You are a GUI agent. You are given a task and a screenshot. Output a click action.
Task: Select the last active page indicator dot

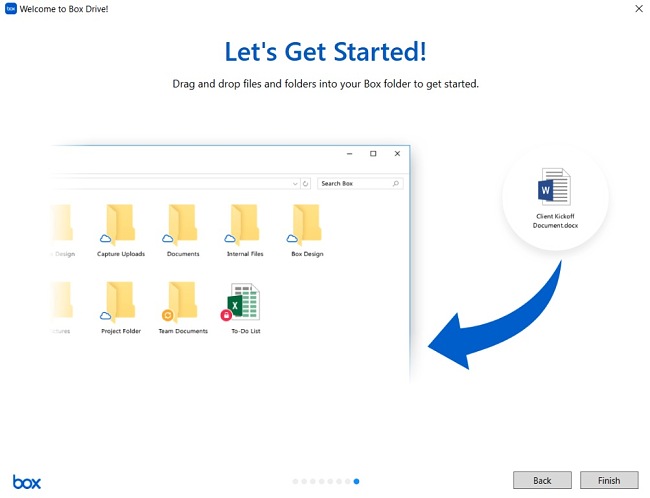point(357,481)
